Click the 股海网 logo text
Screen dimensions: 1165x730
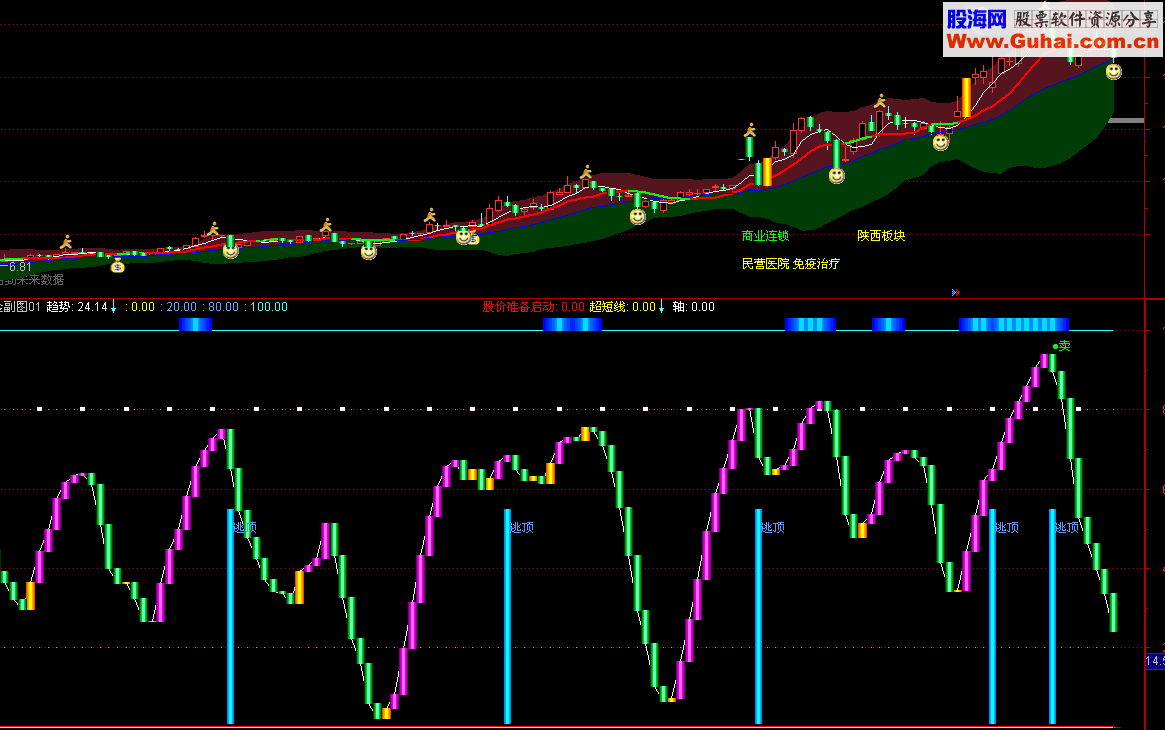(976, 19)
